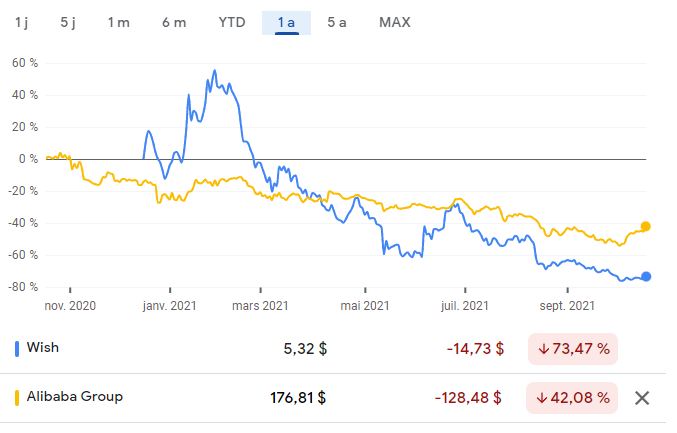Click Alibaba's 42,08 % decline badge

click(x=572, y=398)
